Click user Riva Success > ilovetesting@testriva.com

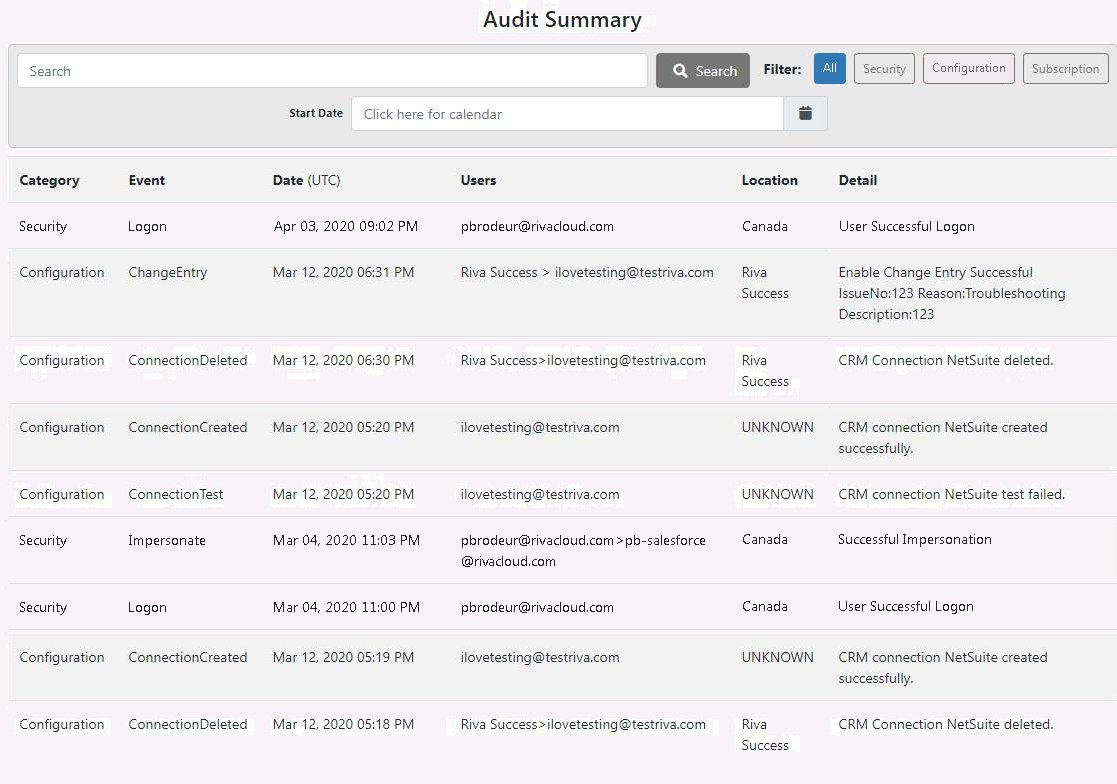coord(587,272)
